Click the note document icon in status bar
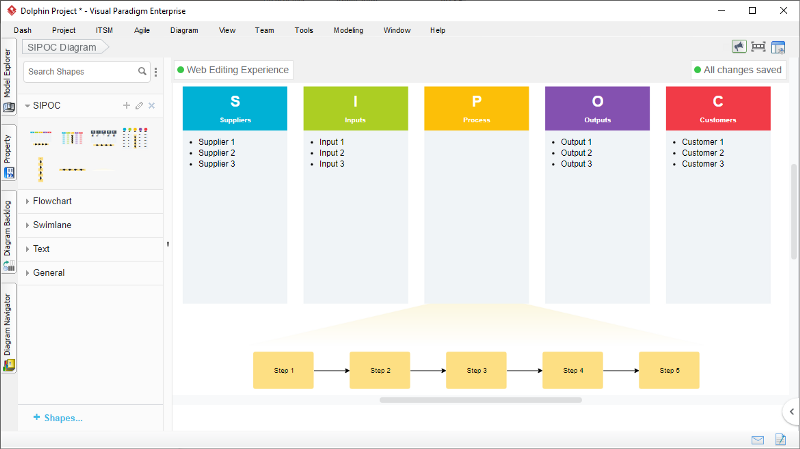The width and height of the screenshot is (800, 449). point(781,440)
